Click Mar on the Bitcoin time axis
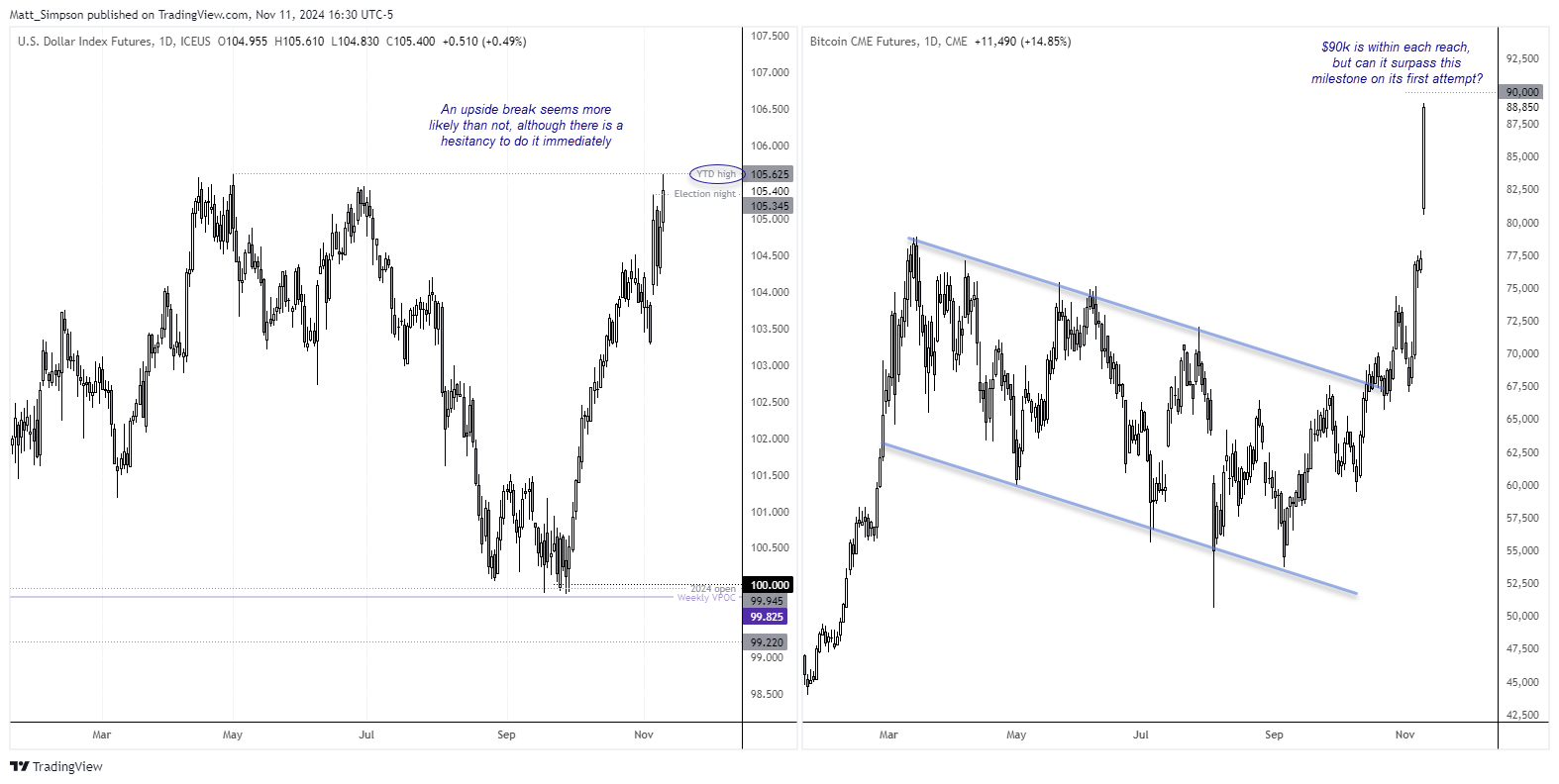This screenshot has height=784, width=1559. (x=888, y=735)
